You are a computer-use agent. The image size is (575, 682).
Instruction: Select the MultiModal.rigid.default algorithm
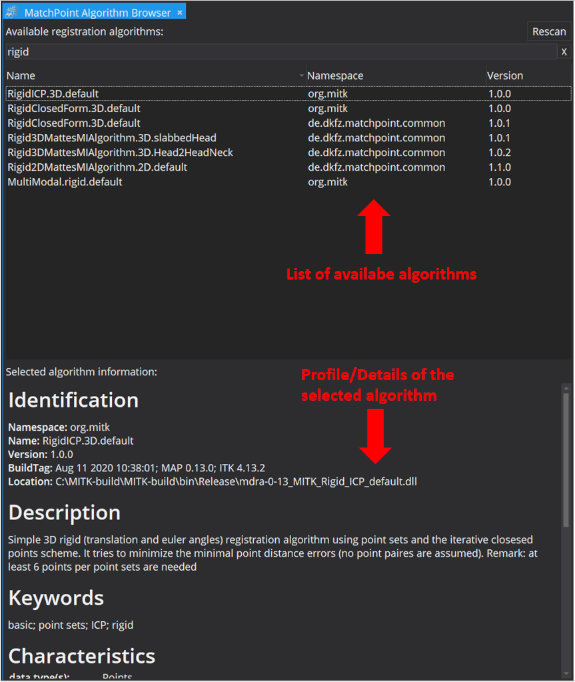[x=288, y=182]
